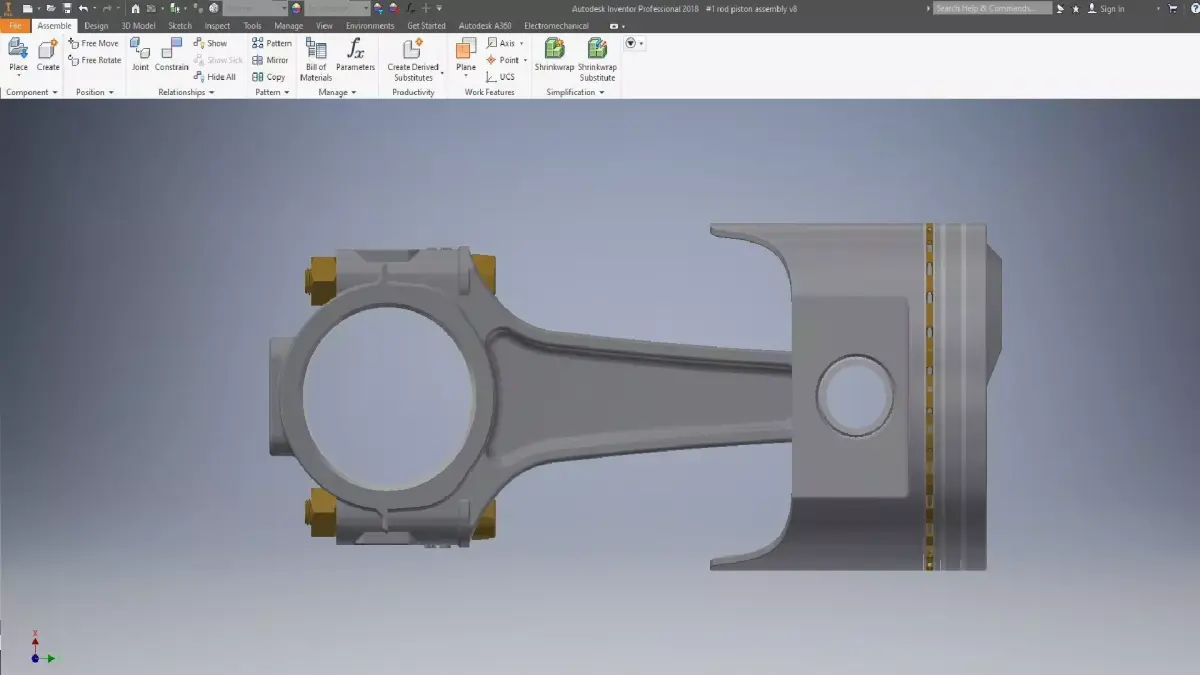Click the Copy components tool

[269, 77]
